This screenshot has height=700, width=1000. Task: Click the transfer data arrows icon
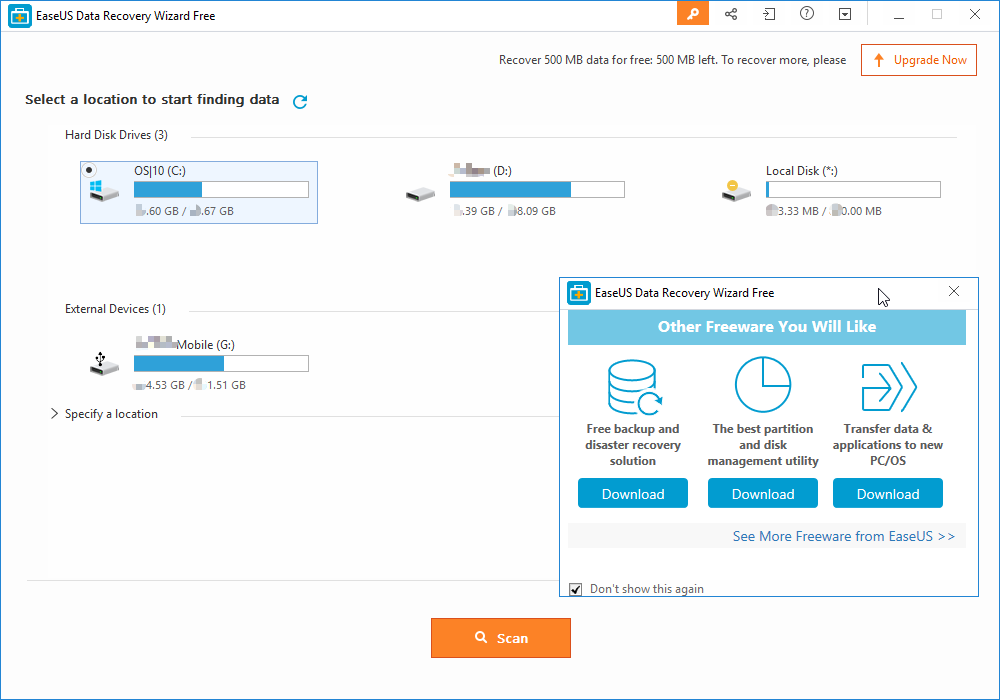click(x=888, y=387)
